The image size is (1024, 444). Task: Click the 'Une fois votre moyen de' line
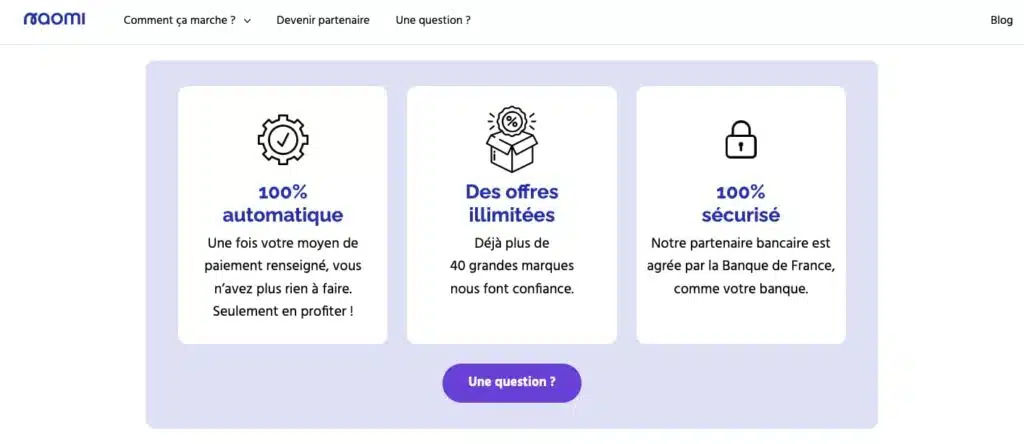point(283,243)
